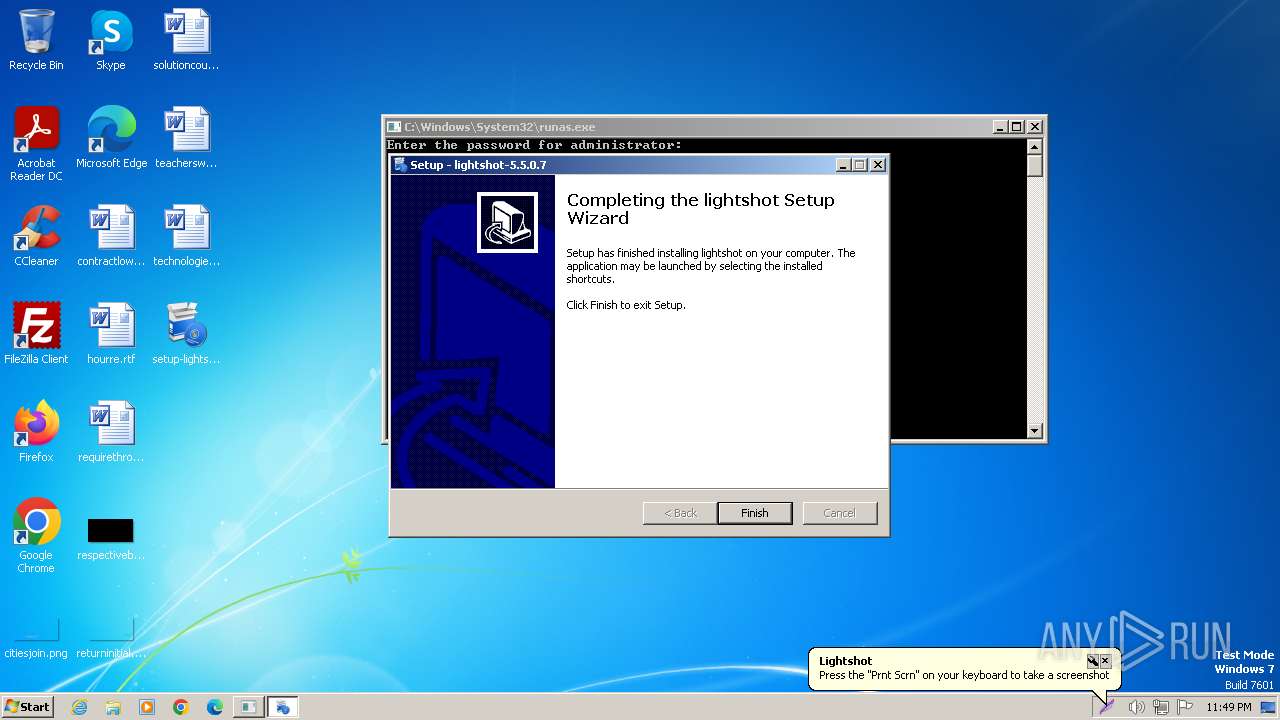
Task: Select the respectiveb... black thumbnail file
Action: (111, 538)
